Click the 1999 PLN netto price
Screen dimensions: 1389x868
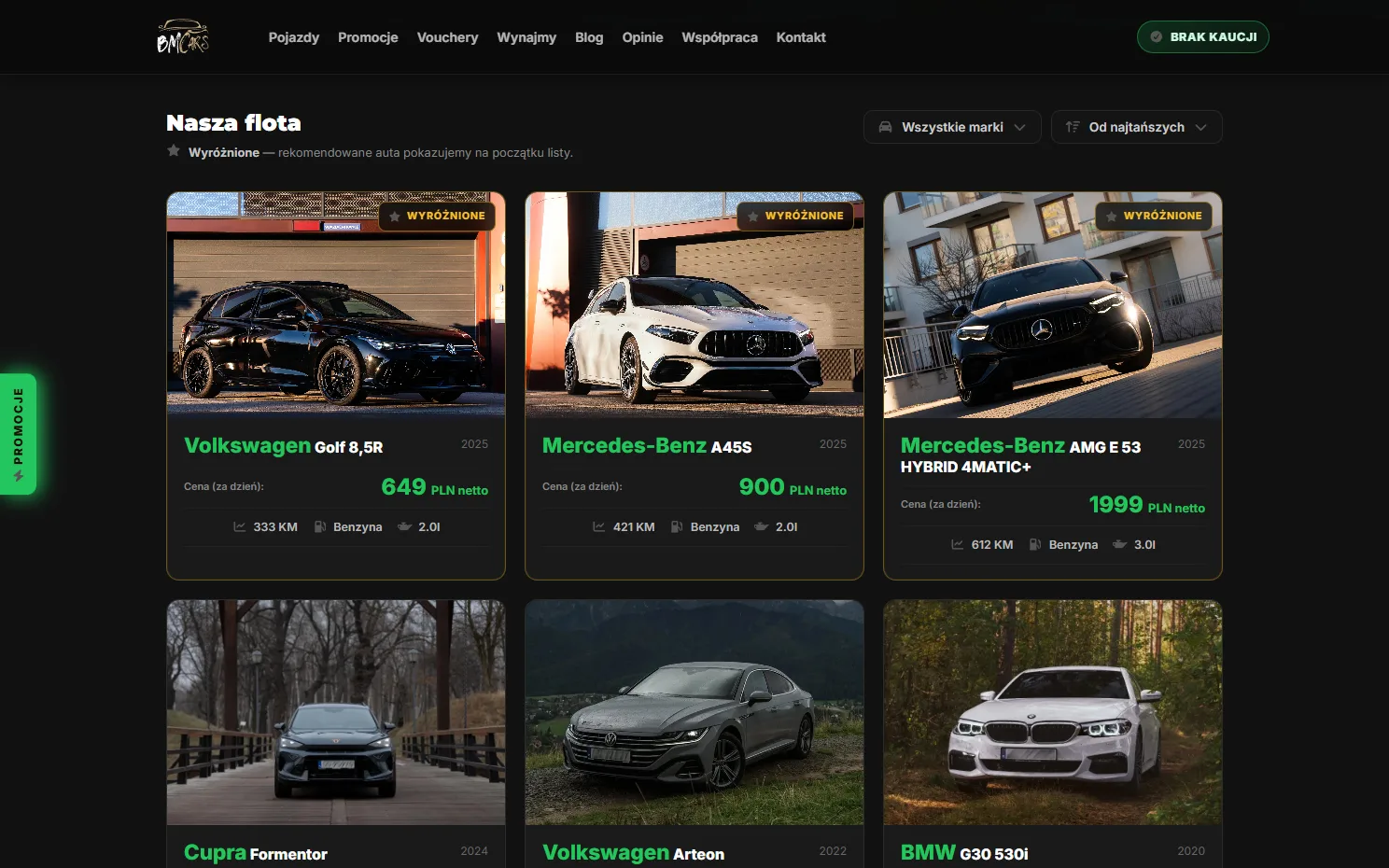coord(1147,505)
